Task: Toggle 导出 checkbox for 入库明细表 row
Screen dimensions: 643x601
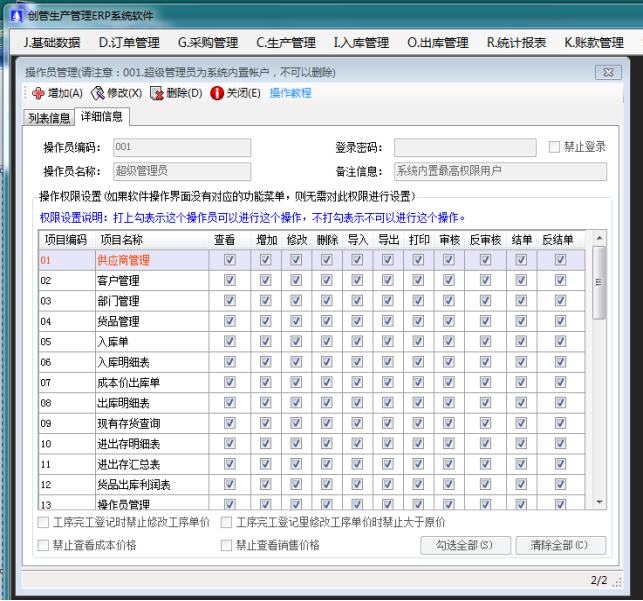Action: click(388, 362)
